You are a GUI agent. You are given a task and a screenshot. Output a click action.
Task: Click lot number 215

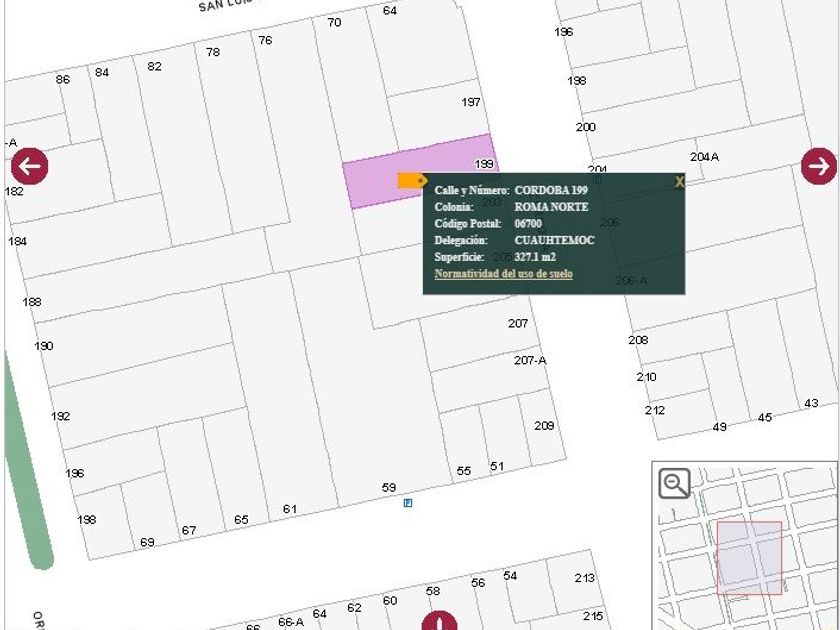click(x=593, y=616)
